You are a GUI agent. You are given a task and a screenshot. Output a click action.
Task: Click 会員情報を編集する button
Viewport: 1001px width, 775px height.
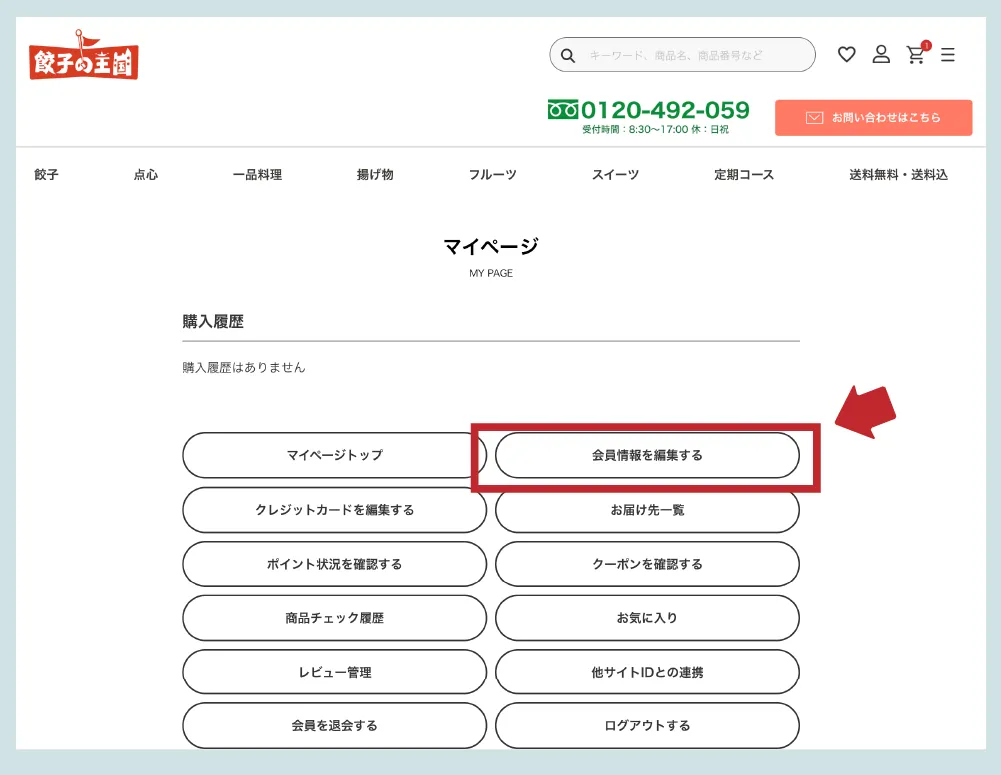click(647, 455)
